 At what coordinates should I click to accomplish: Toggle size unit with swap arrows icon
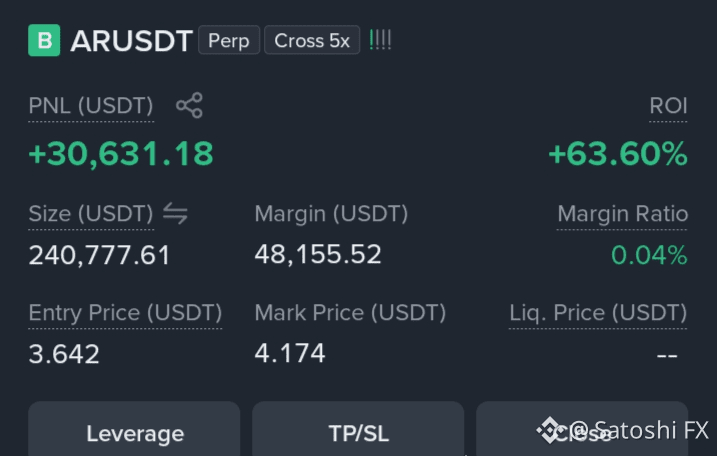176,213
